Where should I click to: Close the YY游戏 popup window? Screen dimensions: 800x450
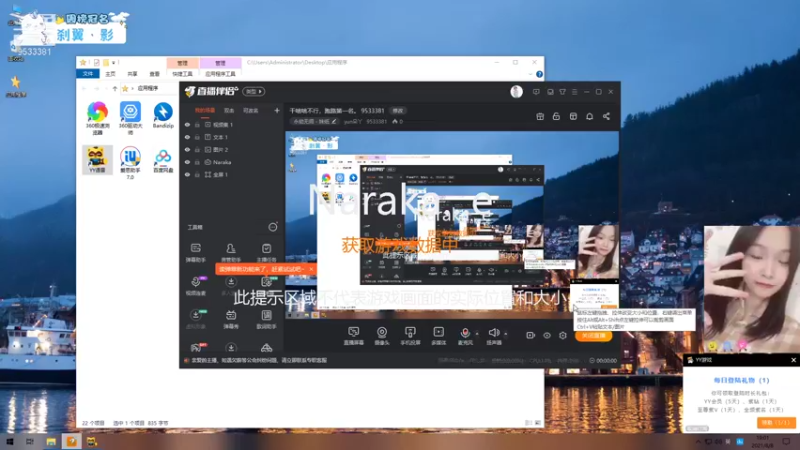pos(793,360)
